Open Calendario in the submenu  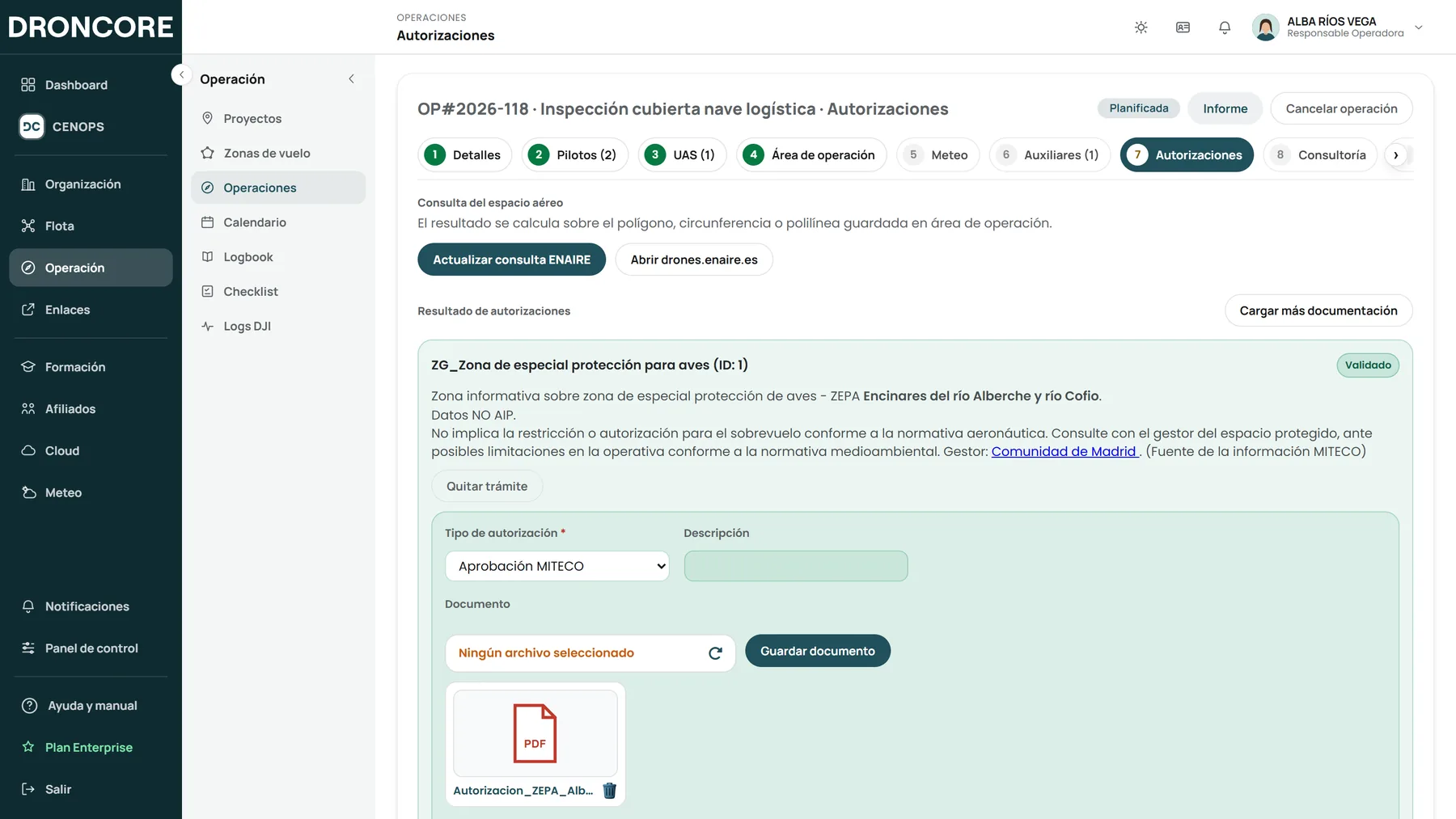278,222
